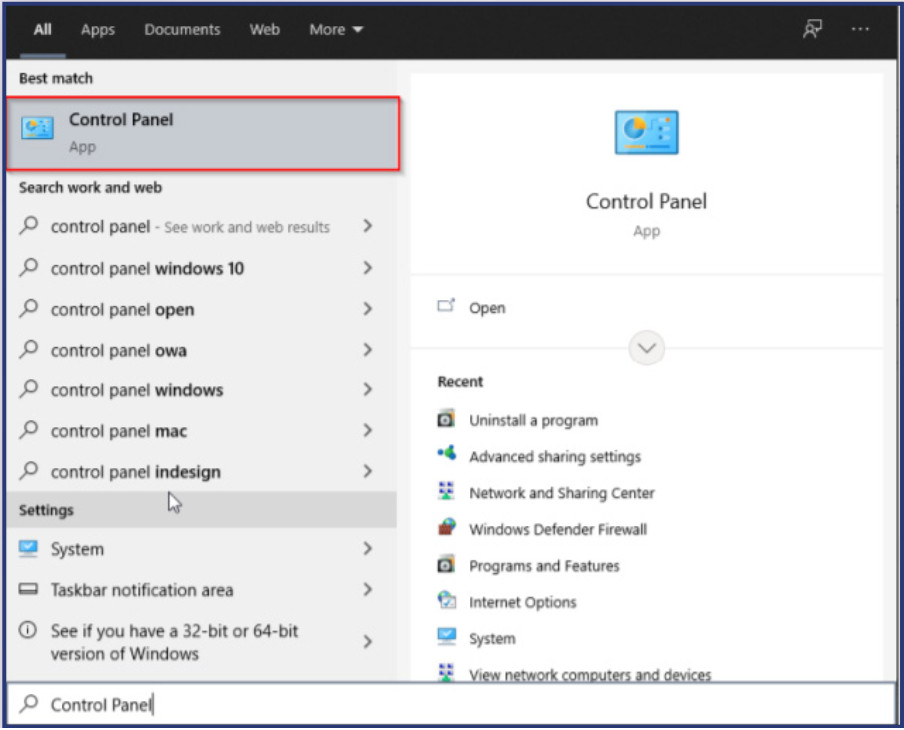Viewport: 904px width, 730px height.
Task: Switch to the Apps tab
Action: (97, 29)
